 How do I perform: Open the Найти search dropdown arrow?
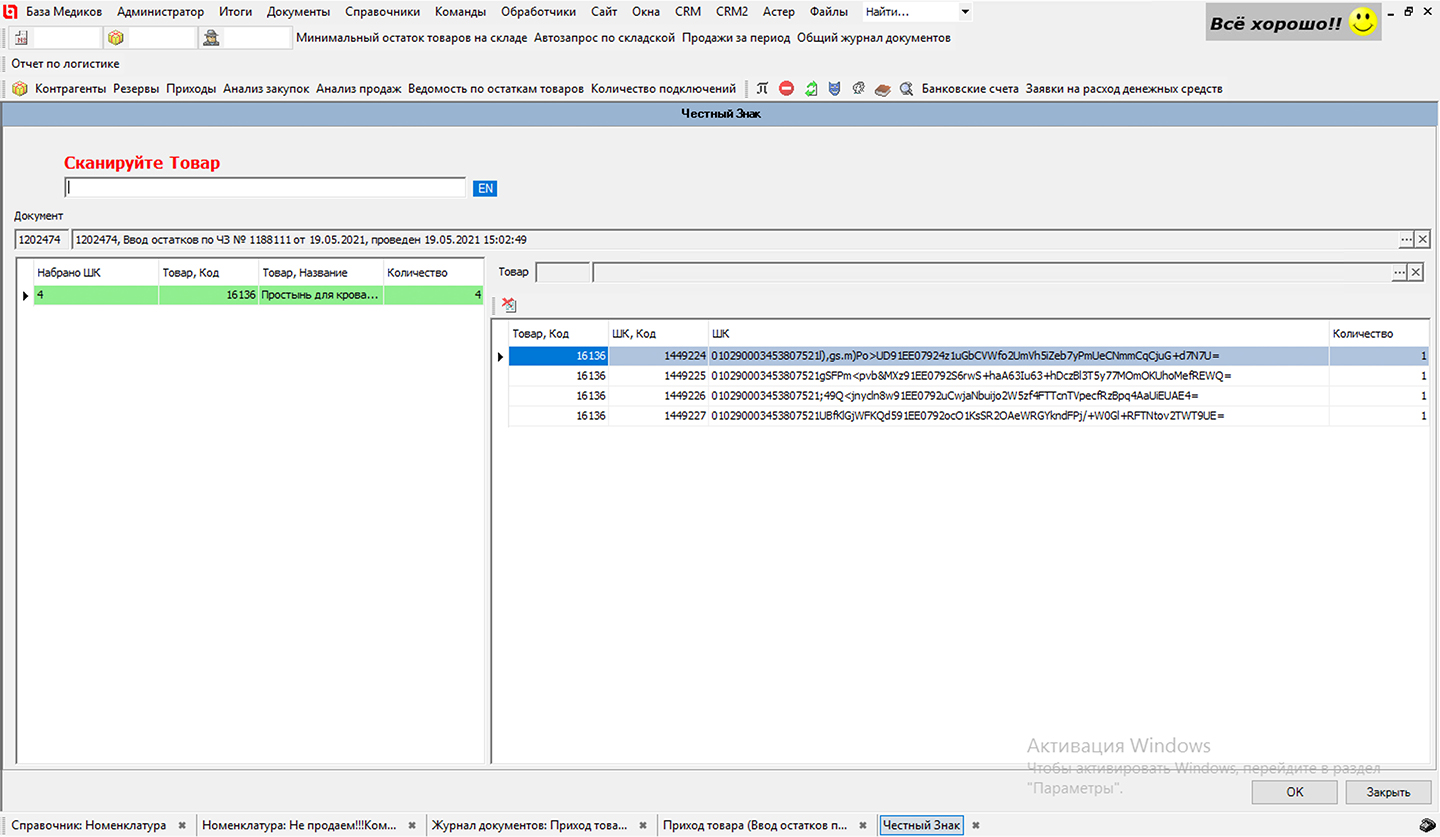tap(964, 12)
